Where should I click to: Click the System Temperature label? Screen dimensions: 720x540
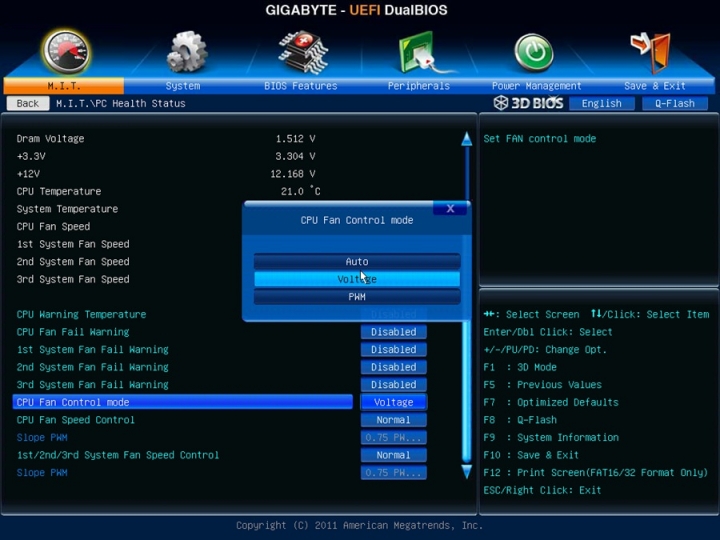(x=68, y=209)
